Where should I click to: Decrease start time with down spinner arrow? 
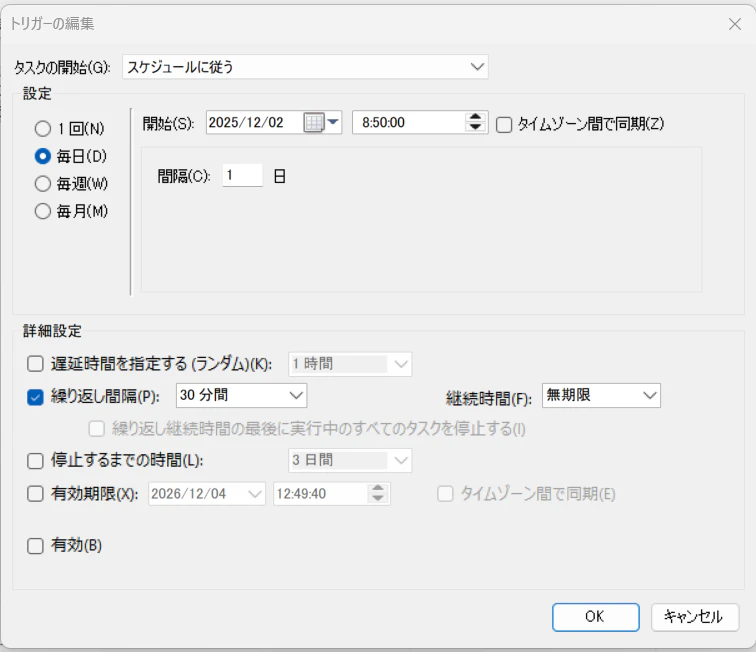[x=475, y=127]
